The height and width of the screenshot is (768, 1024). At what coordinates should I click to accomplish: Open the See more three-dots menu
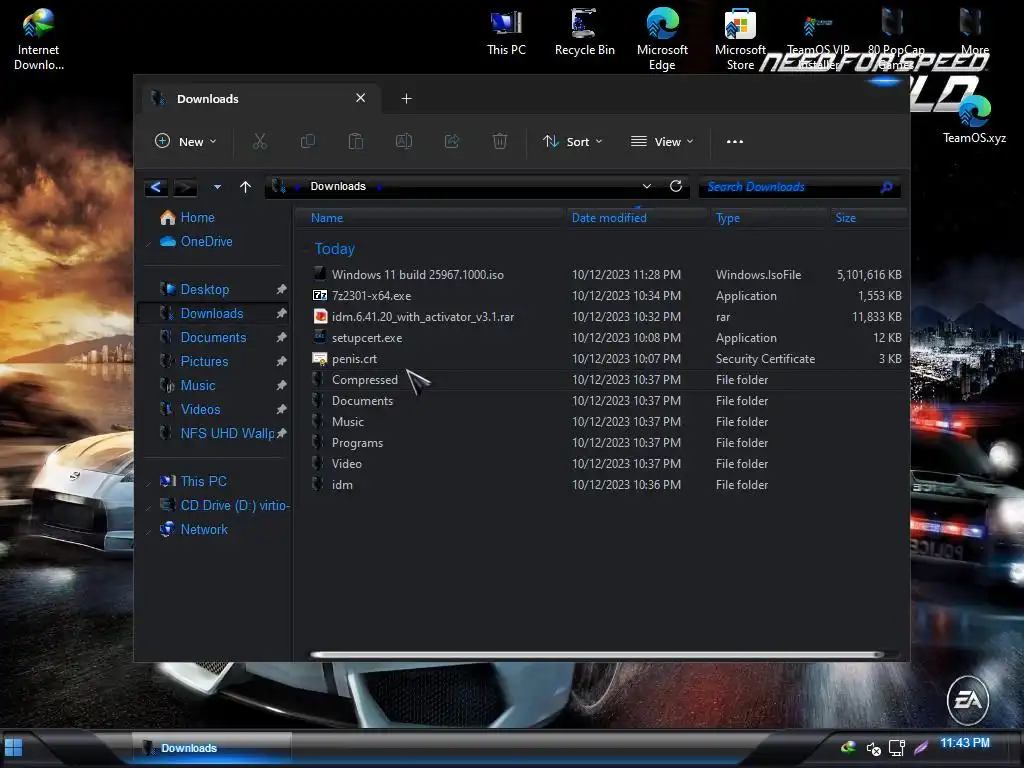pos(735,141)
